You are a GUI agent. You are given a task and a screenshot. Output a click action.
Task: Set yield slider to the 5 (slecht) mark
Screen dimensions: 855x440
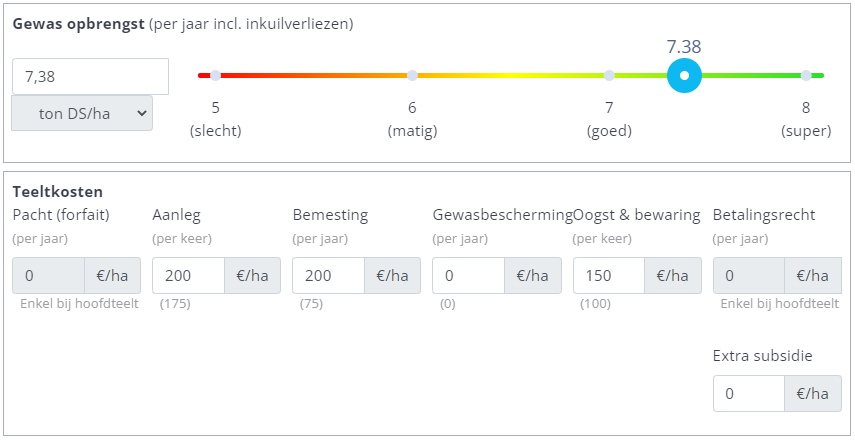[x=215, y=75]
